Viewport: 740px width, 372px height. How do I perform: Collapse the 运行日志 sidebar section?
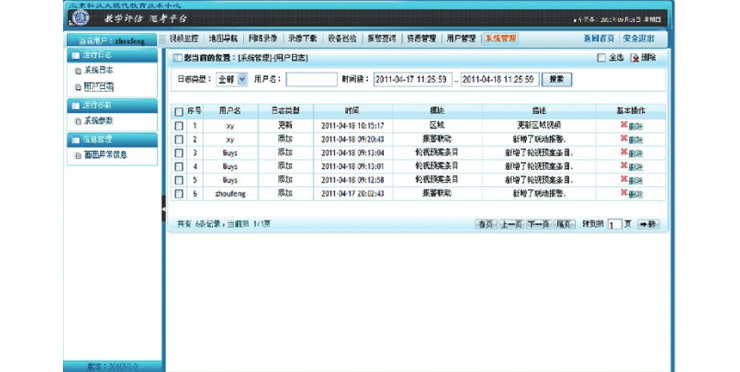[x=112, y=55]
